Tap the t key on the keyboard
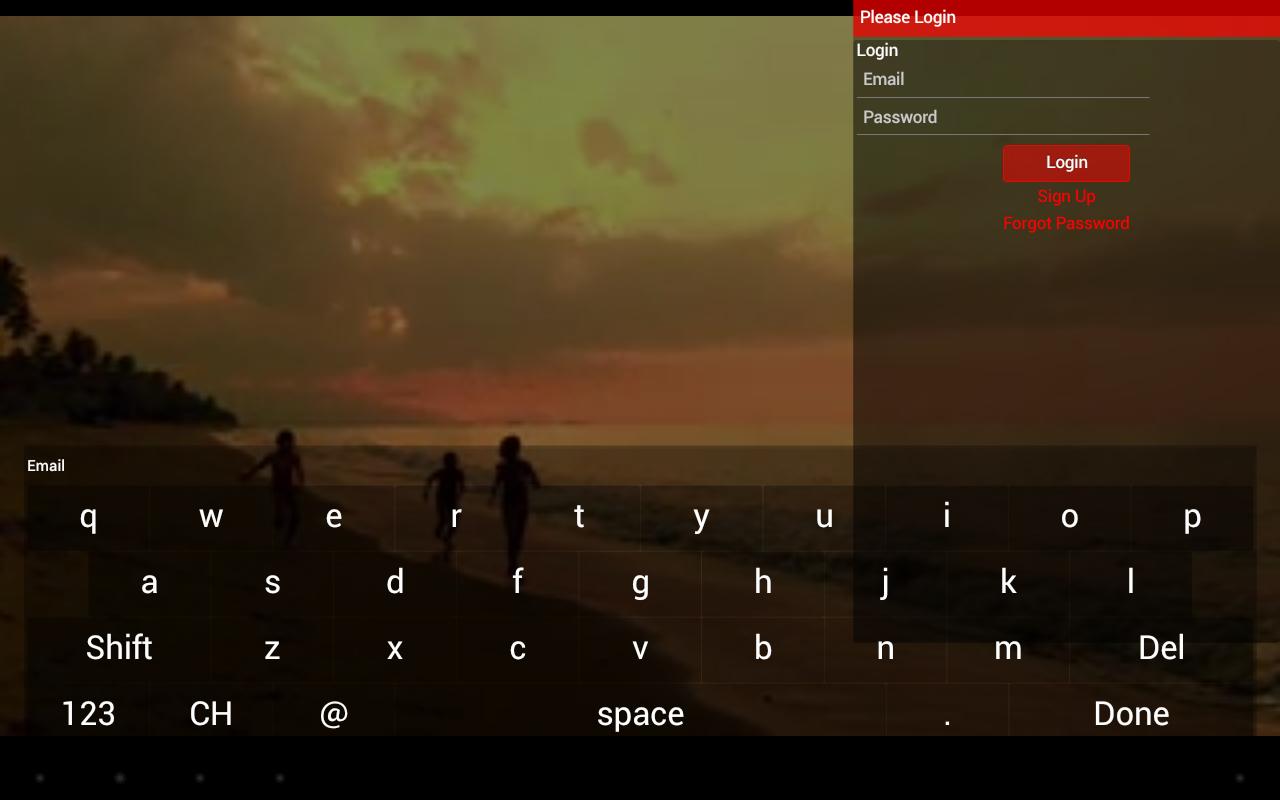Screen dimensions: 1280x800 (579, 517)
